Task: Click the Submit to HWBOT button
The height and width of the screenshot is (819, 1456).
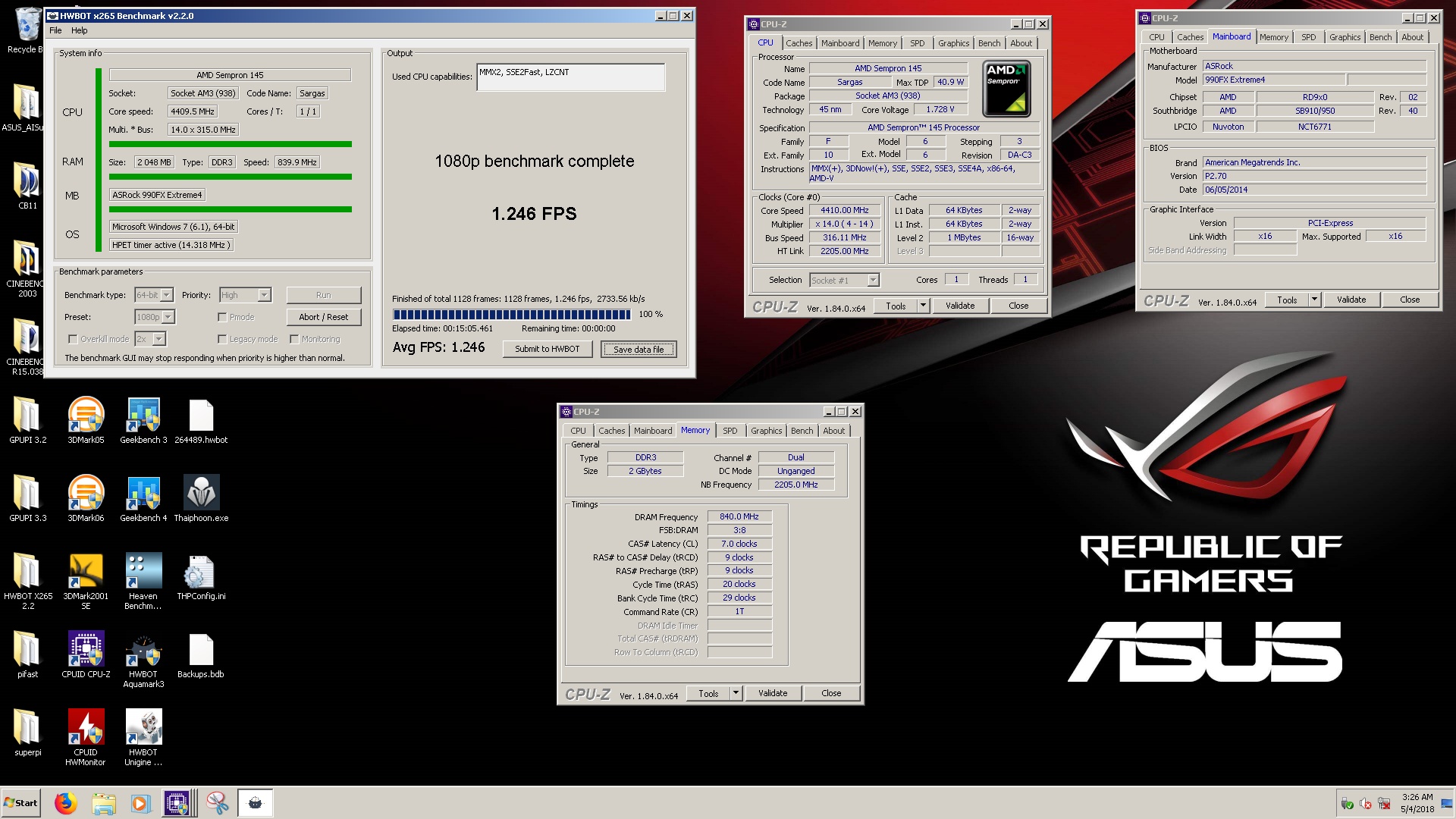Action: click(x=547, y=349)
